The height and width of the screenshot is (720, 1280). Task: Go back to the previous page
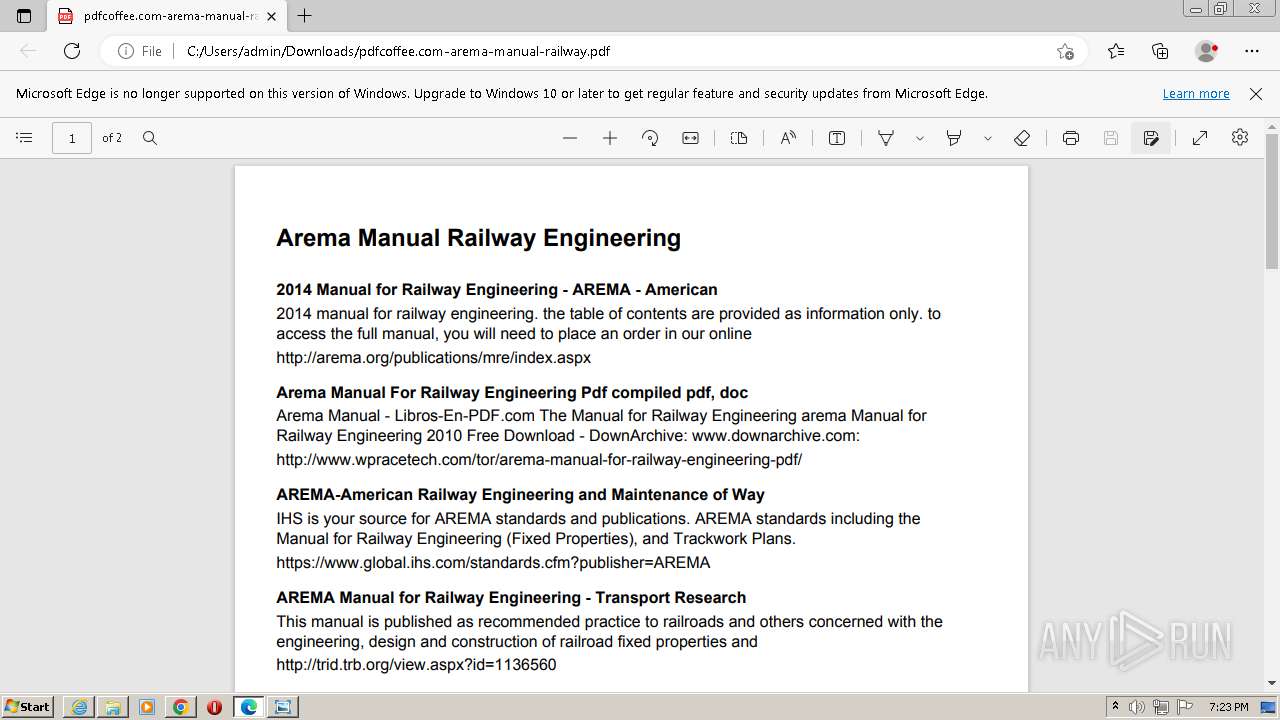pyautogui.click(x=28, y=51)
